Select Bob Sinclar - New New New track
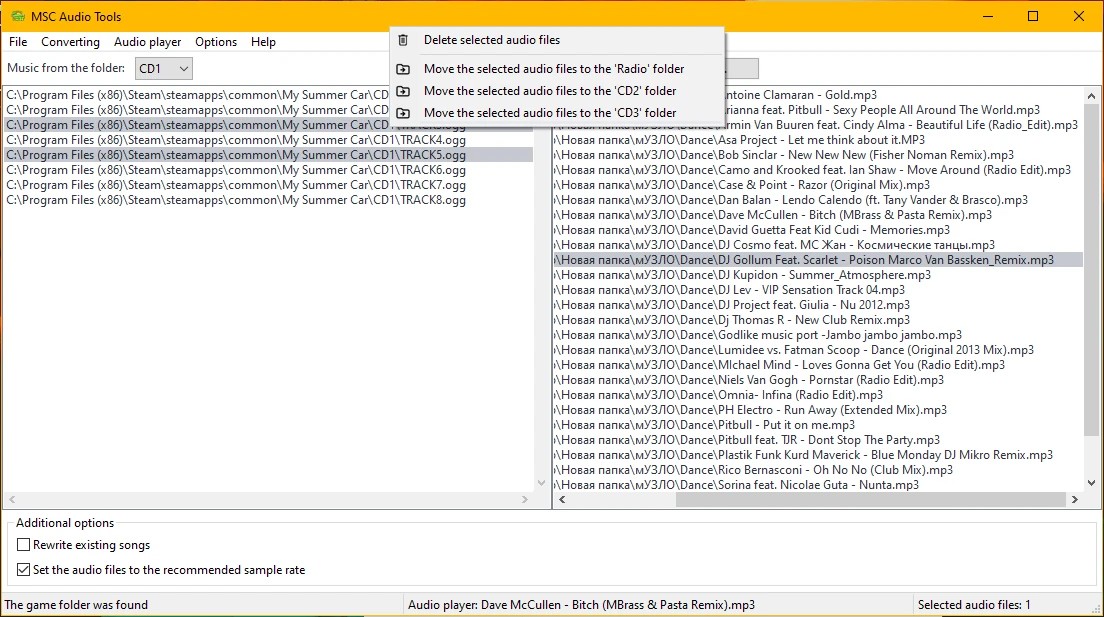Screen dimensions: 1104x617 coord(818,155)
